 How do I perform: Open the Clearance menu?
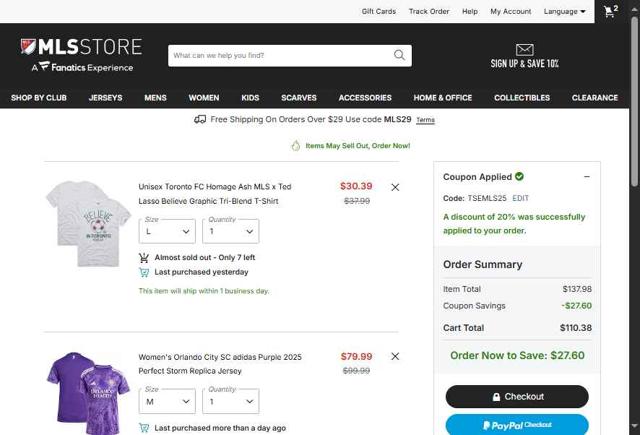point(595,98)
